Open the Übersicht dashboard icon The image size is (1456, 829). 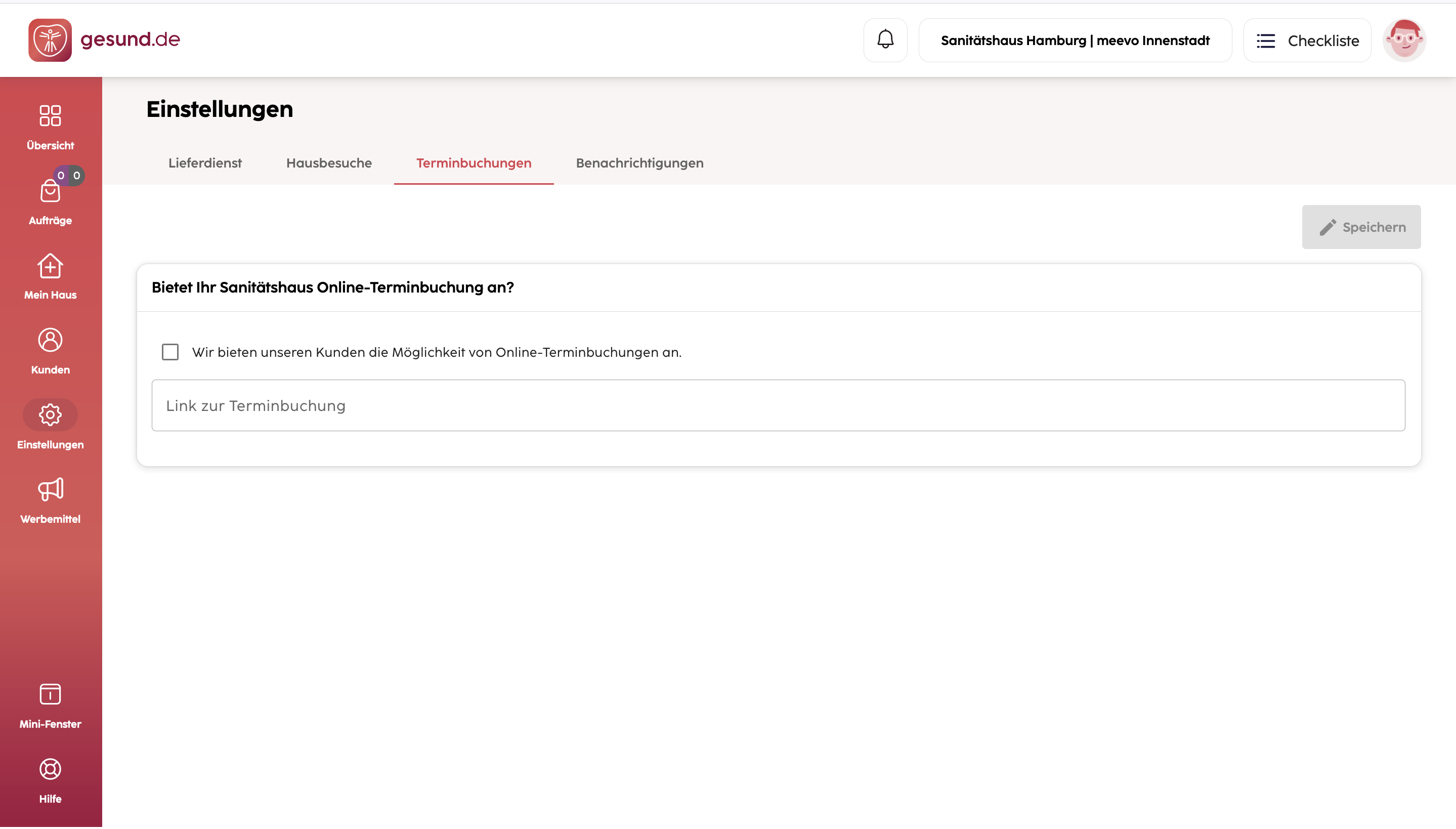tap(50, 115)
